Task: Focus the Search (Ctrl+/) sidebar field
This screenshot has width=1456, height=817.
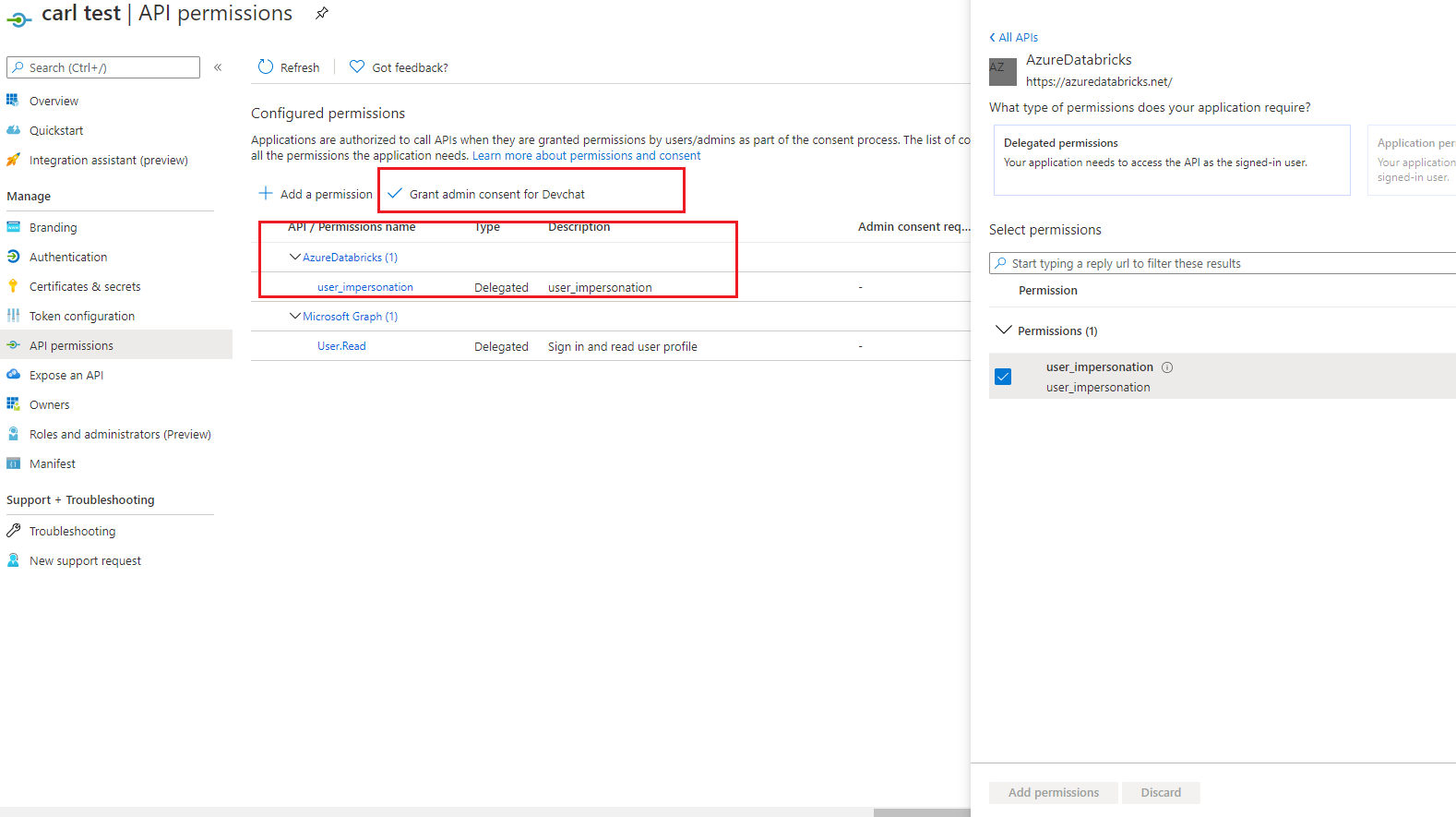Action: [103, 67]
